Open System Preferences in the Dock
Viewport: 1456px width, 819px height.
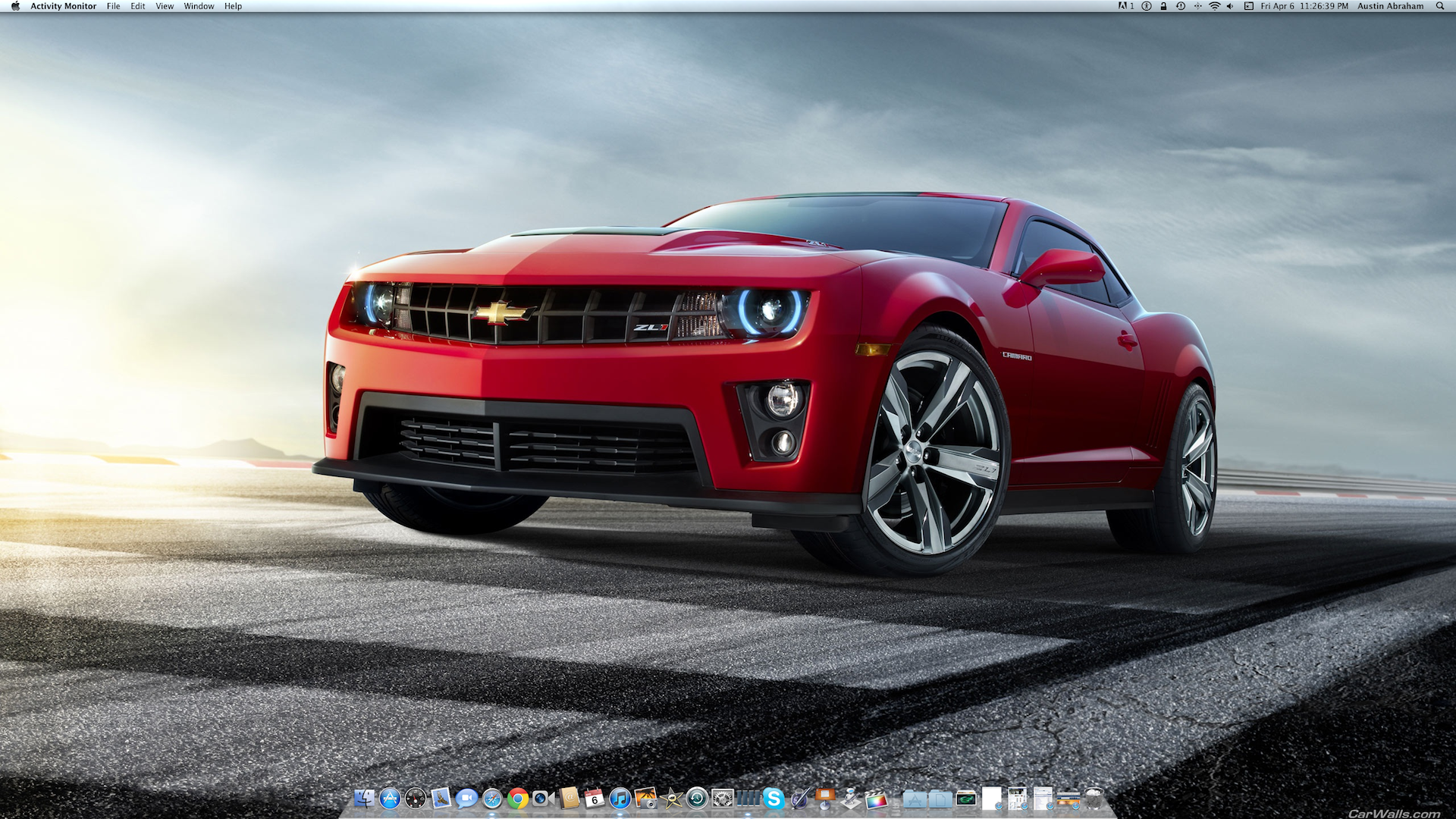[723, 798]
